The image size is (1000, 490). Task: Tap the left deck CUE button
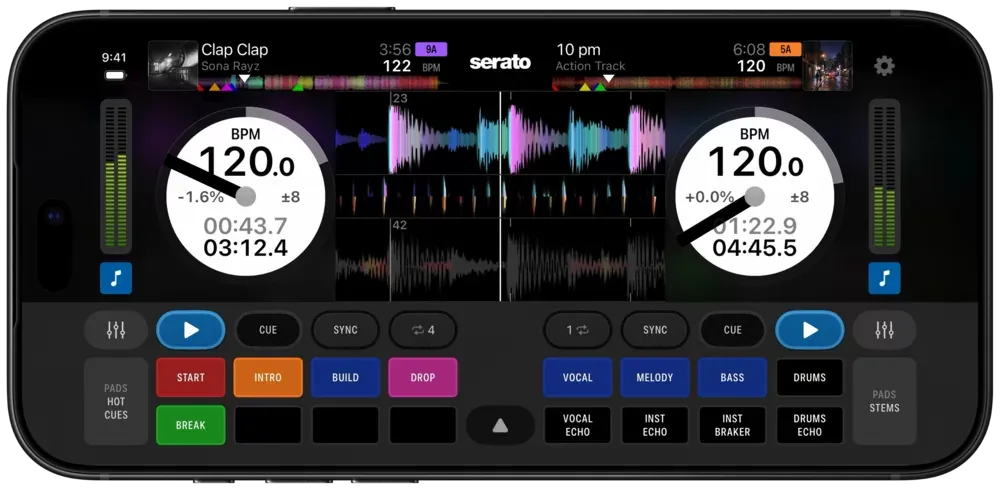coord(268,330)
